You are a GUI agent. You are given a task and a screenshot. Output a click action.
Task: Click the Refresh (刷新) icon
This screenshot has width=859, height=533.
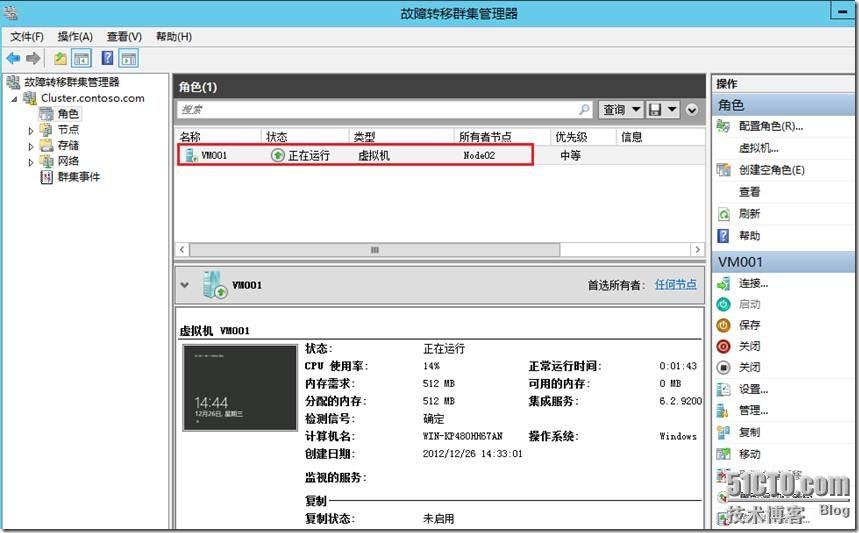pyautogui.click(x=724, y=214)
